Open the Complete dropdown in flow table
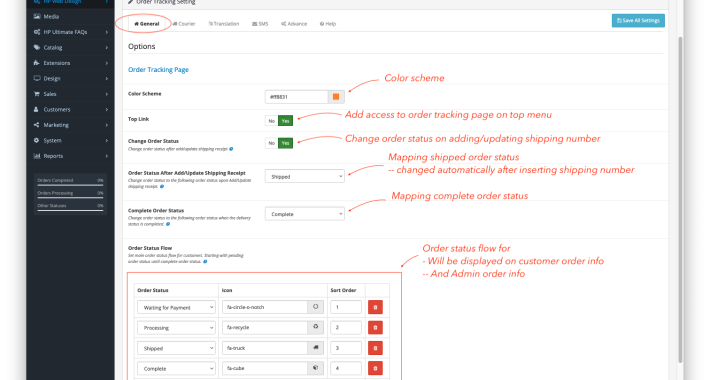 [176, 368]
